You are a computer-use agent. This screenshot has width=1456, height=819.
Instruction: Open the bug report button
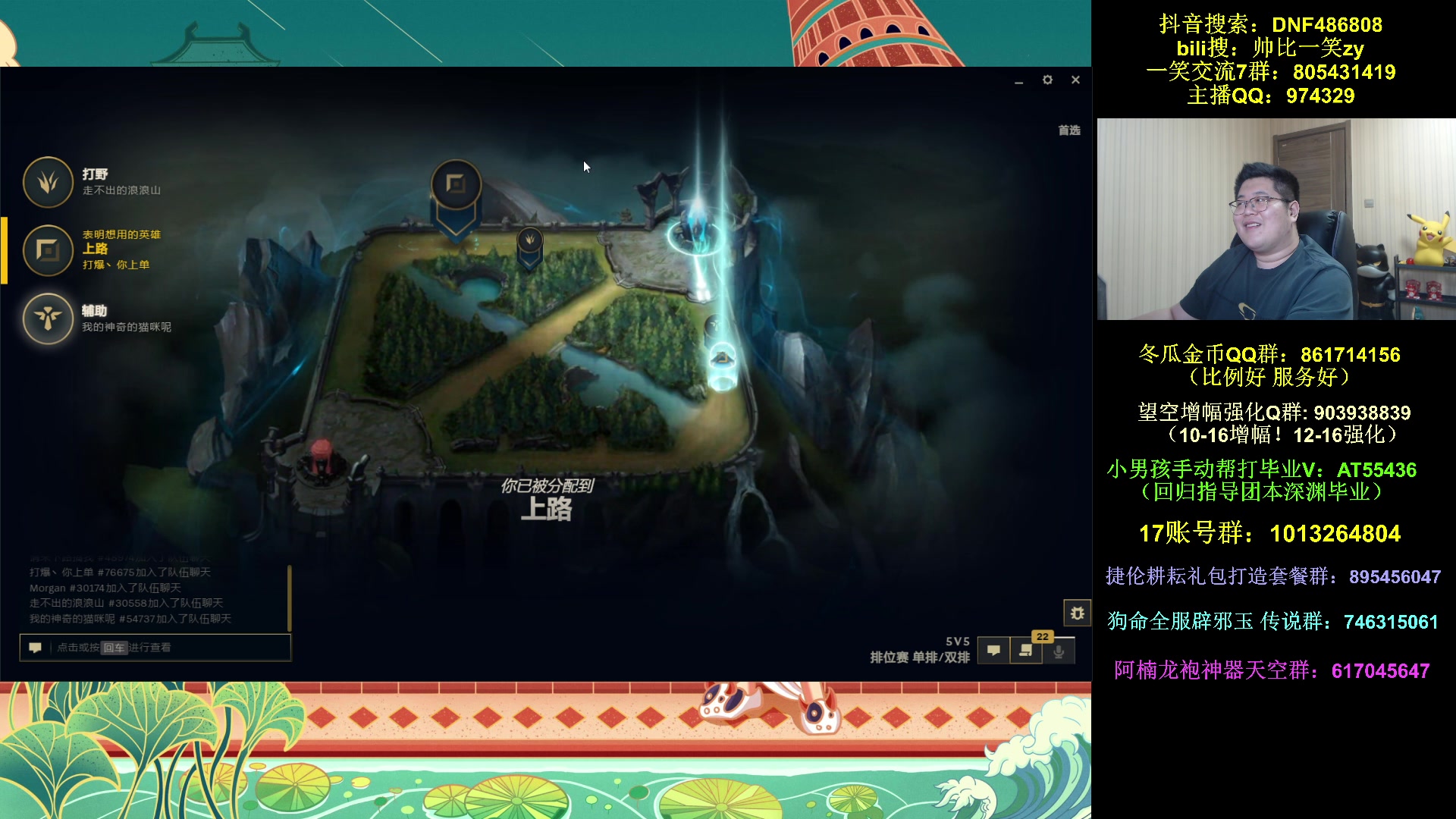[1077, 613]
